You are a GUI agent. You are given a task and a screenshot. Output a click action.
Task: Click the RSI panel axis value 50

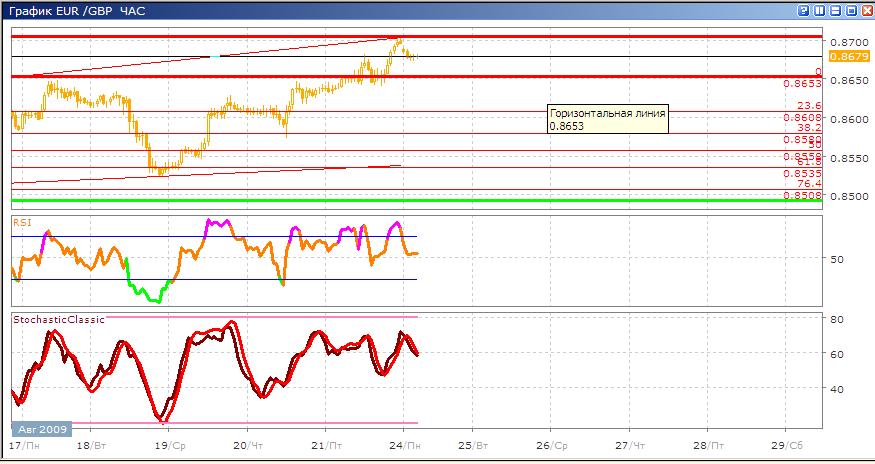(x=837, y=259)
